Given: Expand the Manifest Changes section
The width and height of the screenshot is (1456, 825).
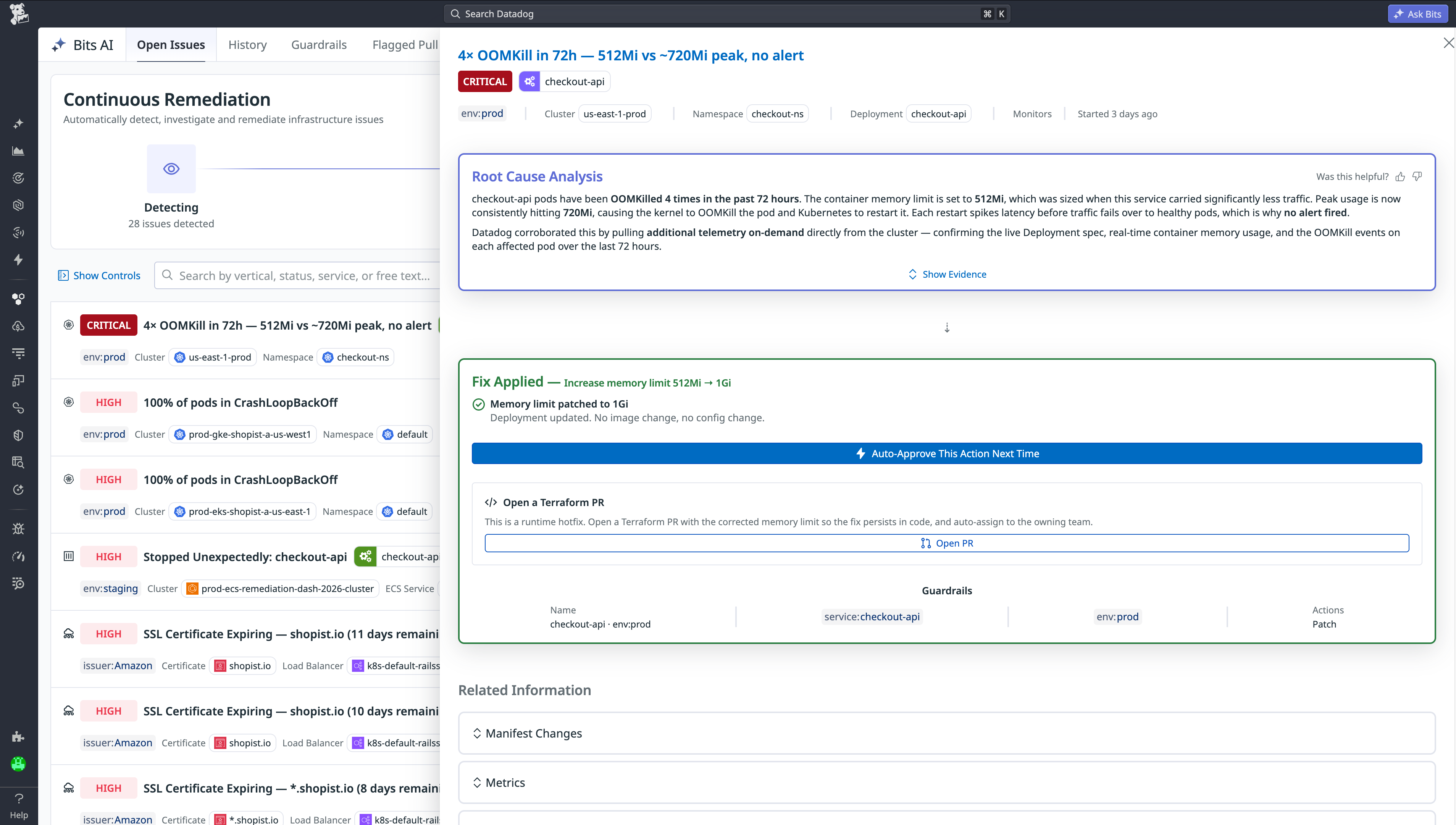Looking at the screenshot, I should tap(947, 733).
